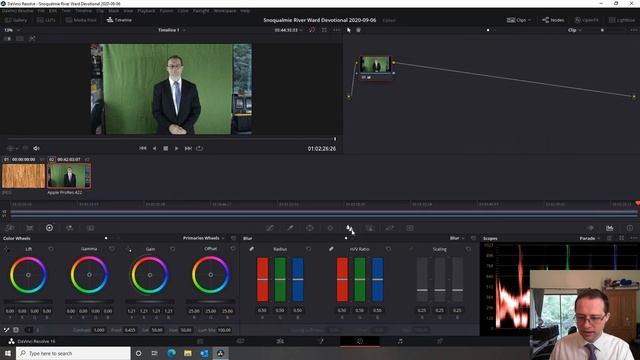Open the Key palette
Screen dimensions: 640x360
pos(370,228)
